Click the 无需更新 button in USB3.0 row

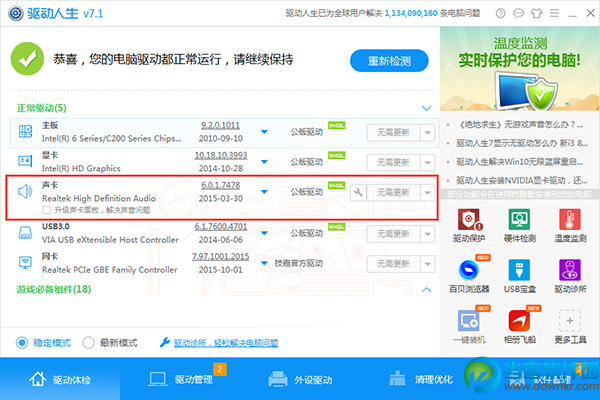393,234
